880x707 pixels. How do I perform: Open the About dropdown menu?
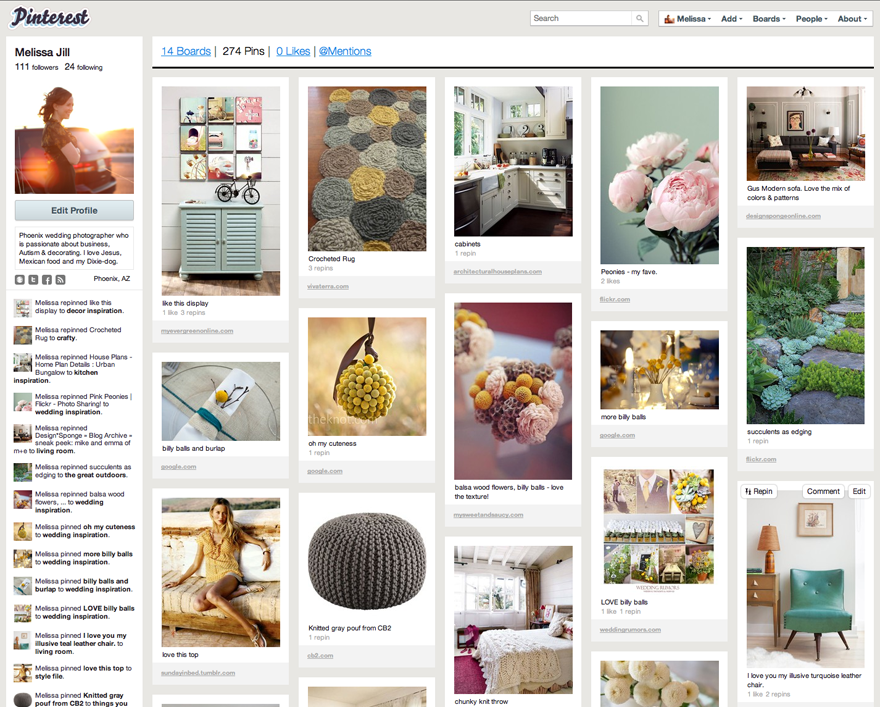[851, 18]
